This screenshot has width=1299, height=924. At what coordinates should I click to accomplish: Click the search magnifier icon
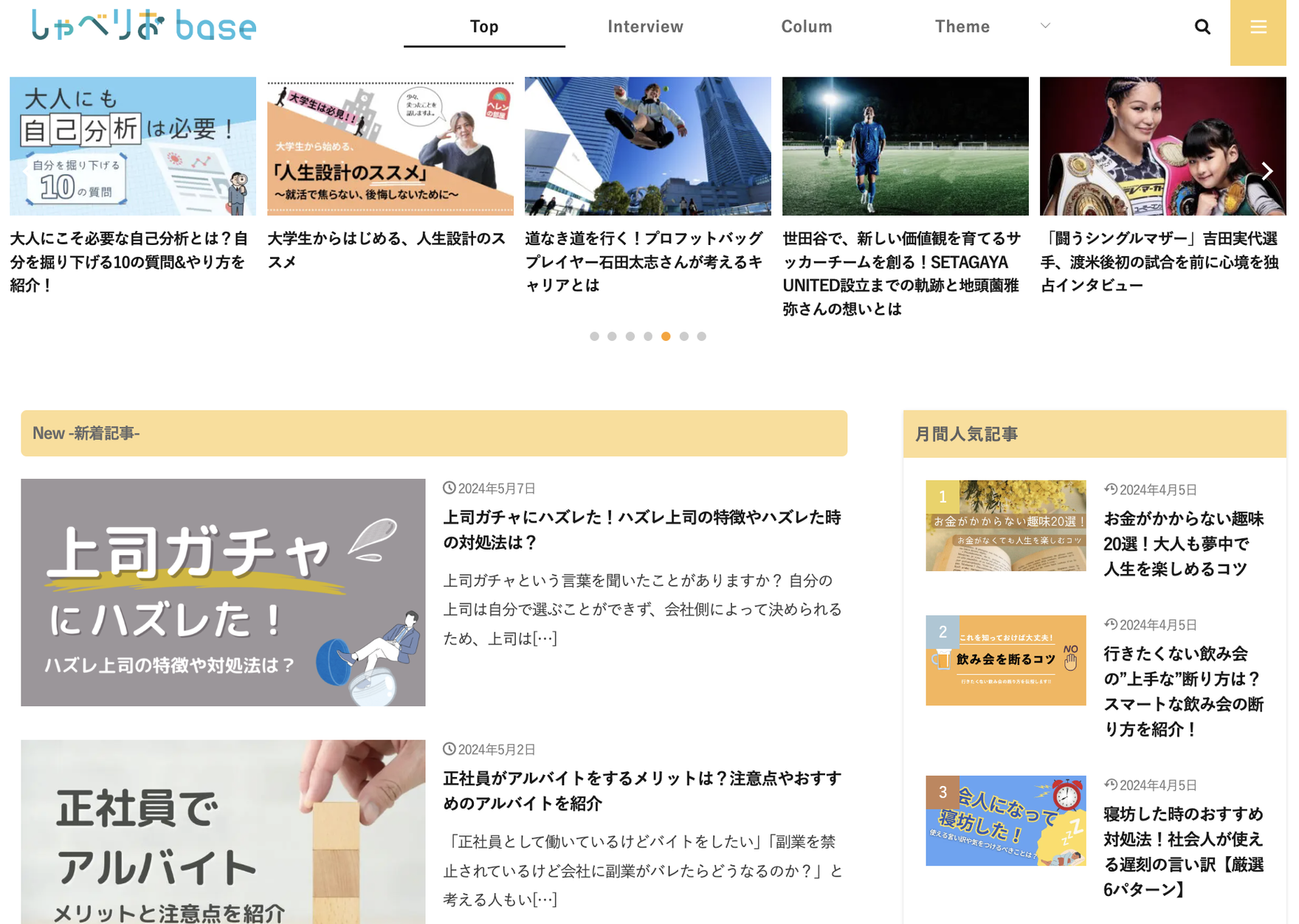point(1202,27)
